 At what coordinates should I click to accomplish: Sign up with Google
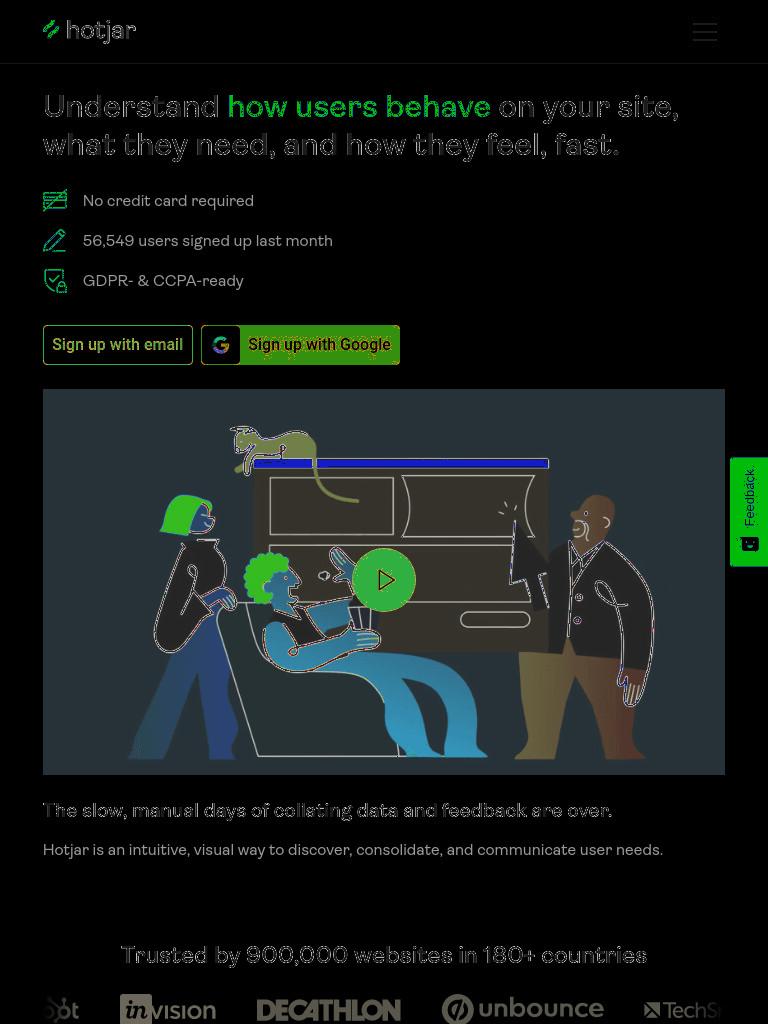300,345
